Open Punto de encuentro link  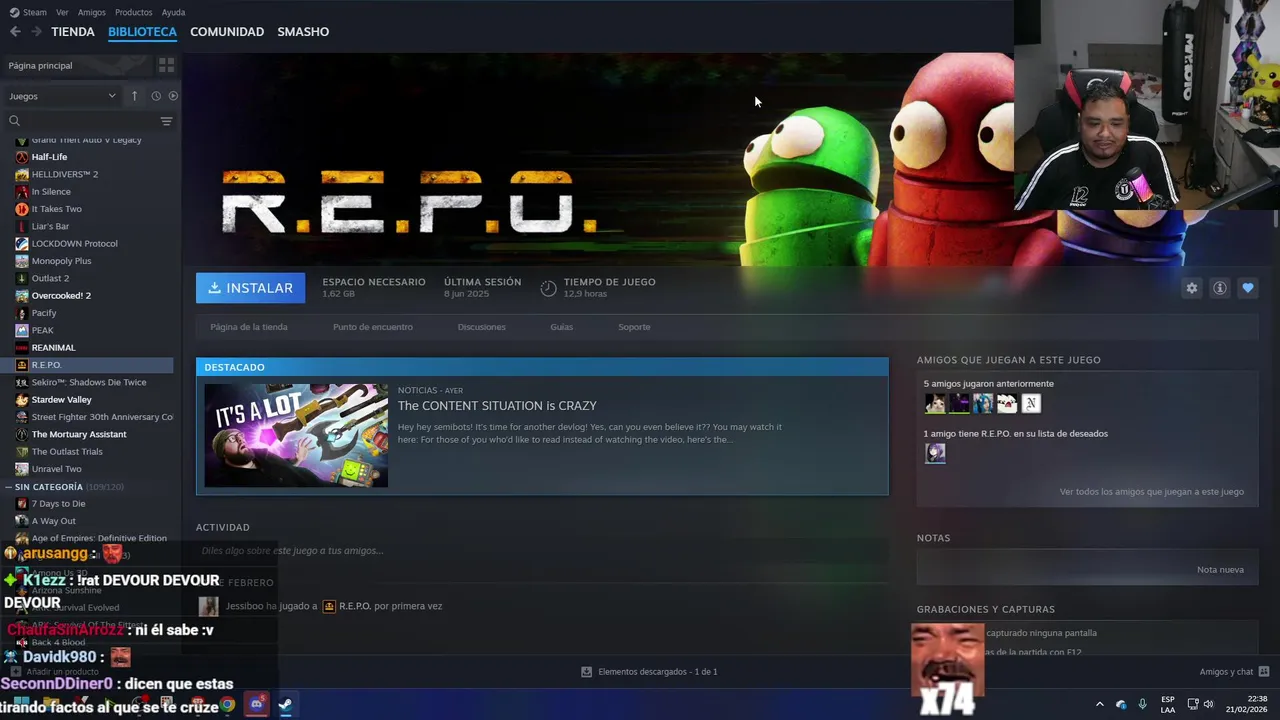coord(372,327)
